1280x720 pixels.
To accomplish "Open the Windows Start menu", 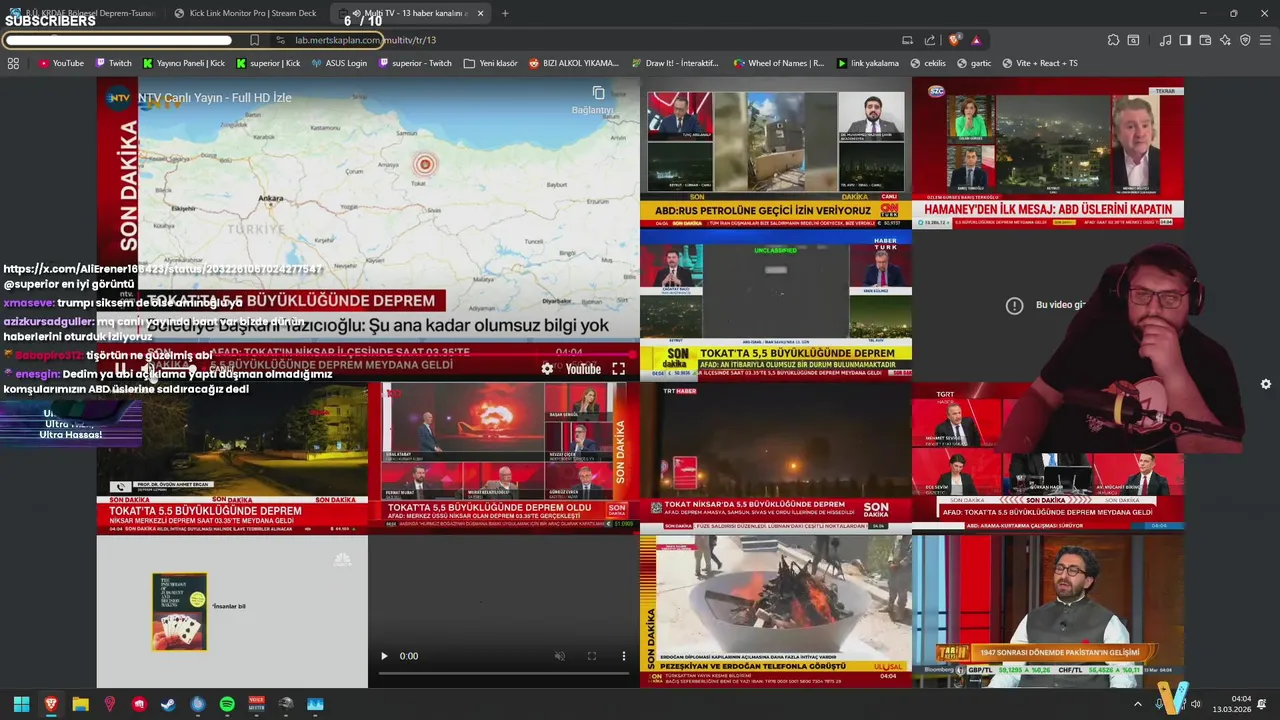I will click(x=21, y=704).
